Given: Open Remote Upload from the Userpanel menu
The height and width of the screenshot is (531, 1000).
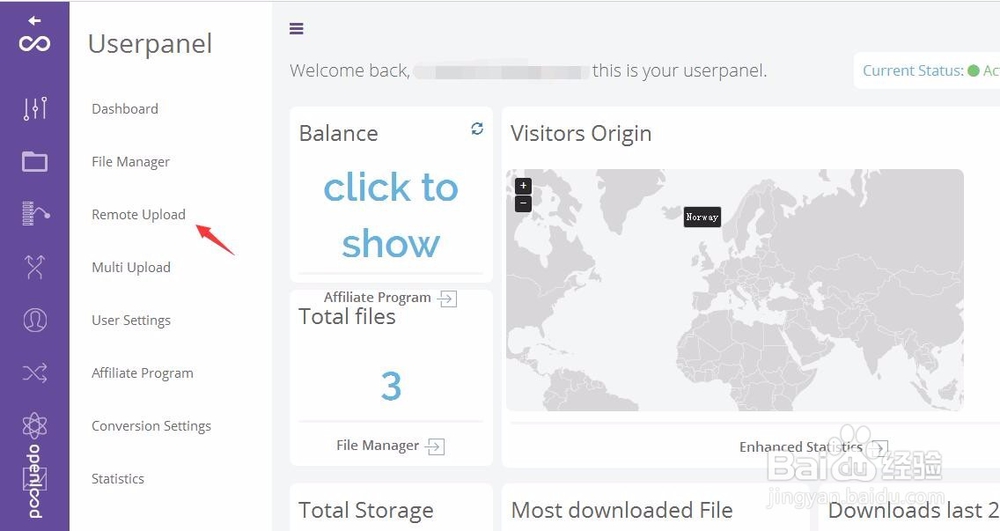Looking at the screenshot, I should point(138,214).
